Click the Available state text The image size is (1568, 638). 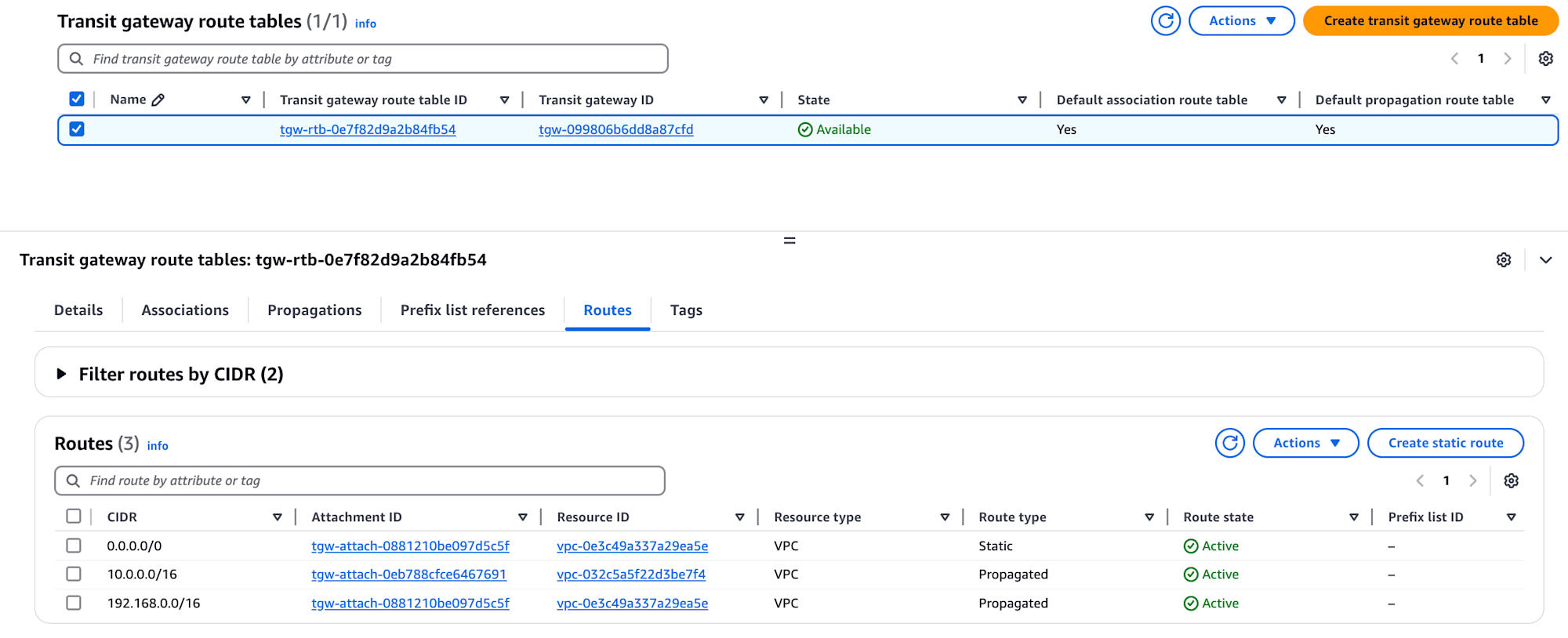tap(843, 129)
